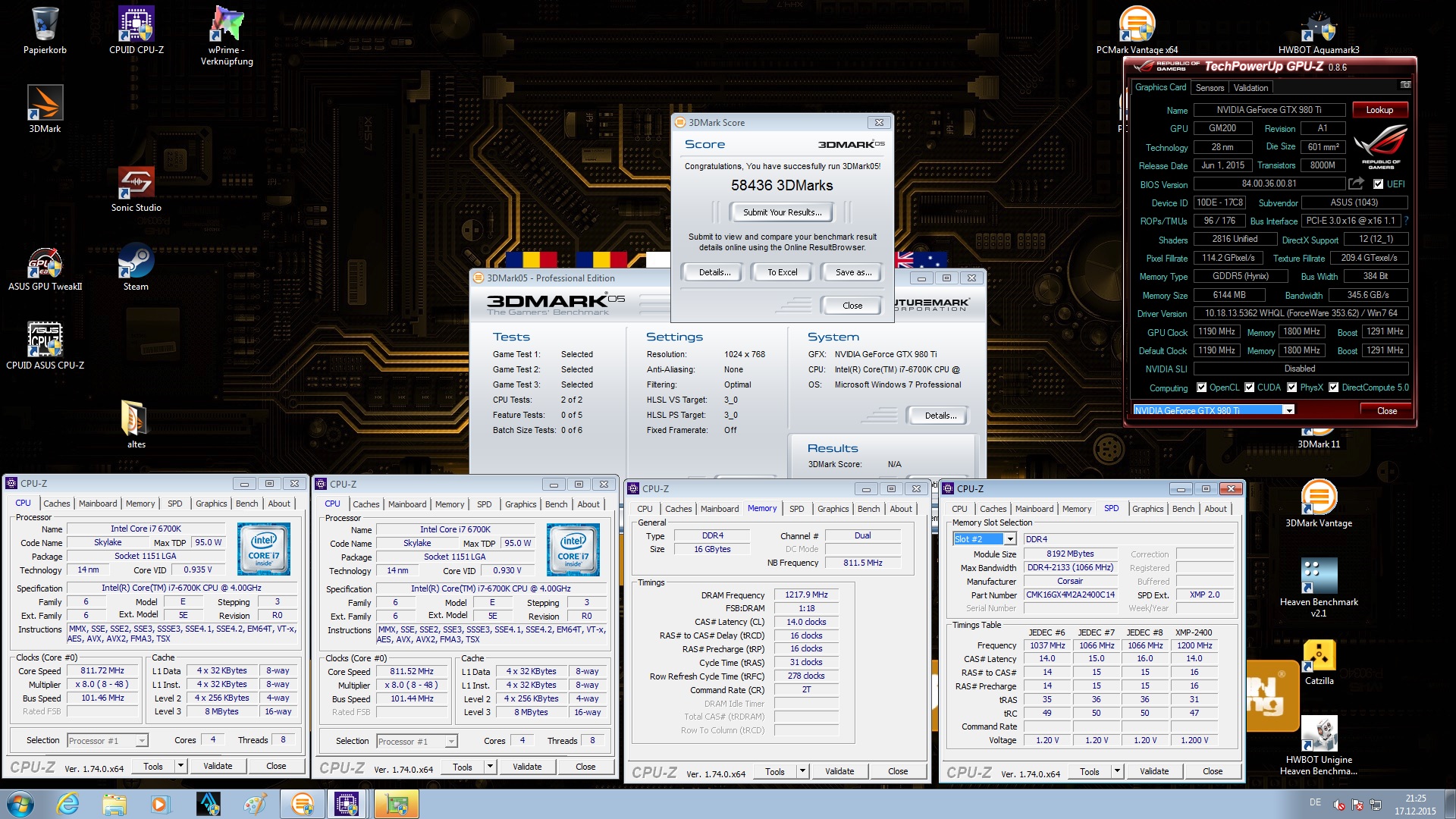The image size is (1456, 819).
Task: Open the CPUID CPU-Z desktop shortcut
Action: pos(136,30)
